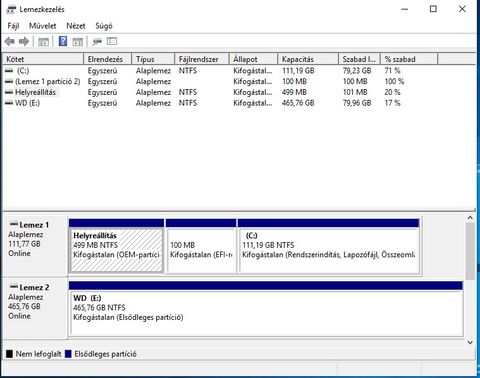Select the (Lemez 1 partíció 2) row

coord(220,81)
